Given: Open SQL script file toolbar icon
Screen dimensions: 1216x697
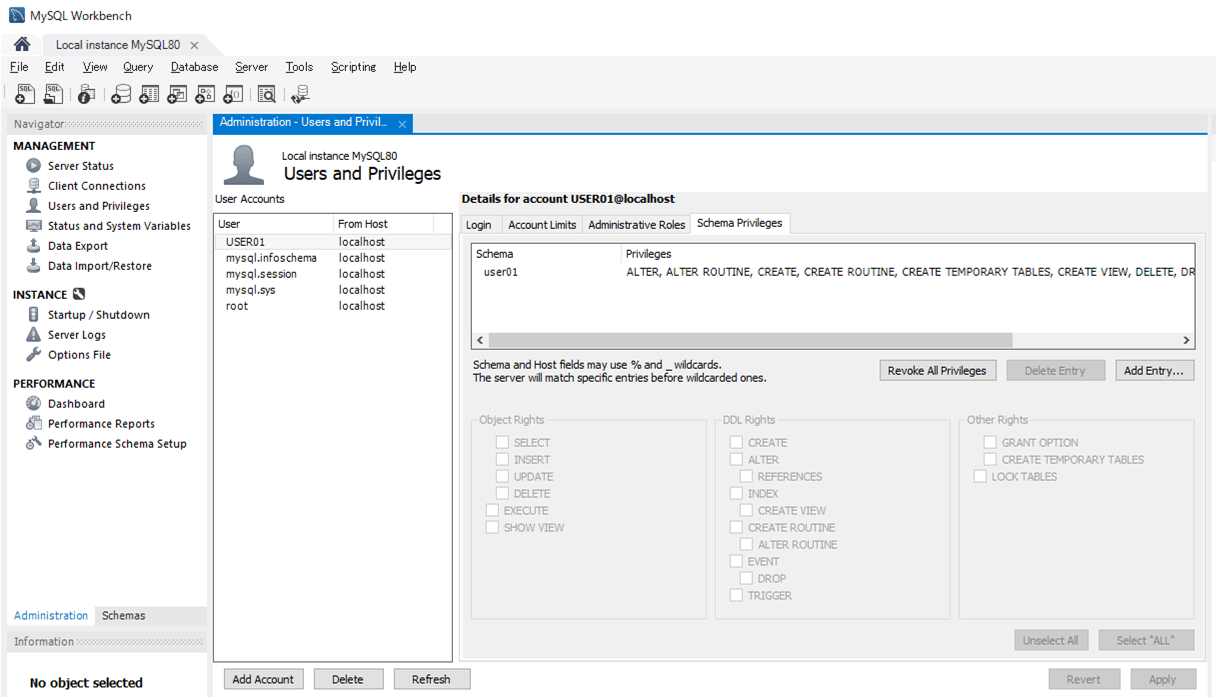Looking at the screenshot, I should coord(54,94).
